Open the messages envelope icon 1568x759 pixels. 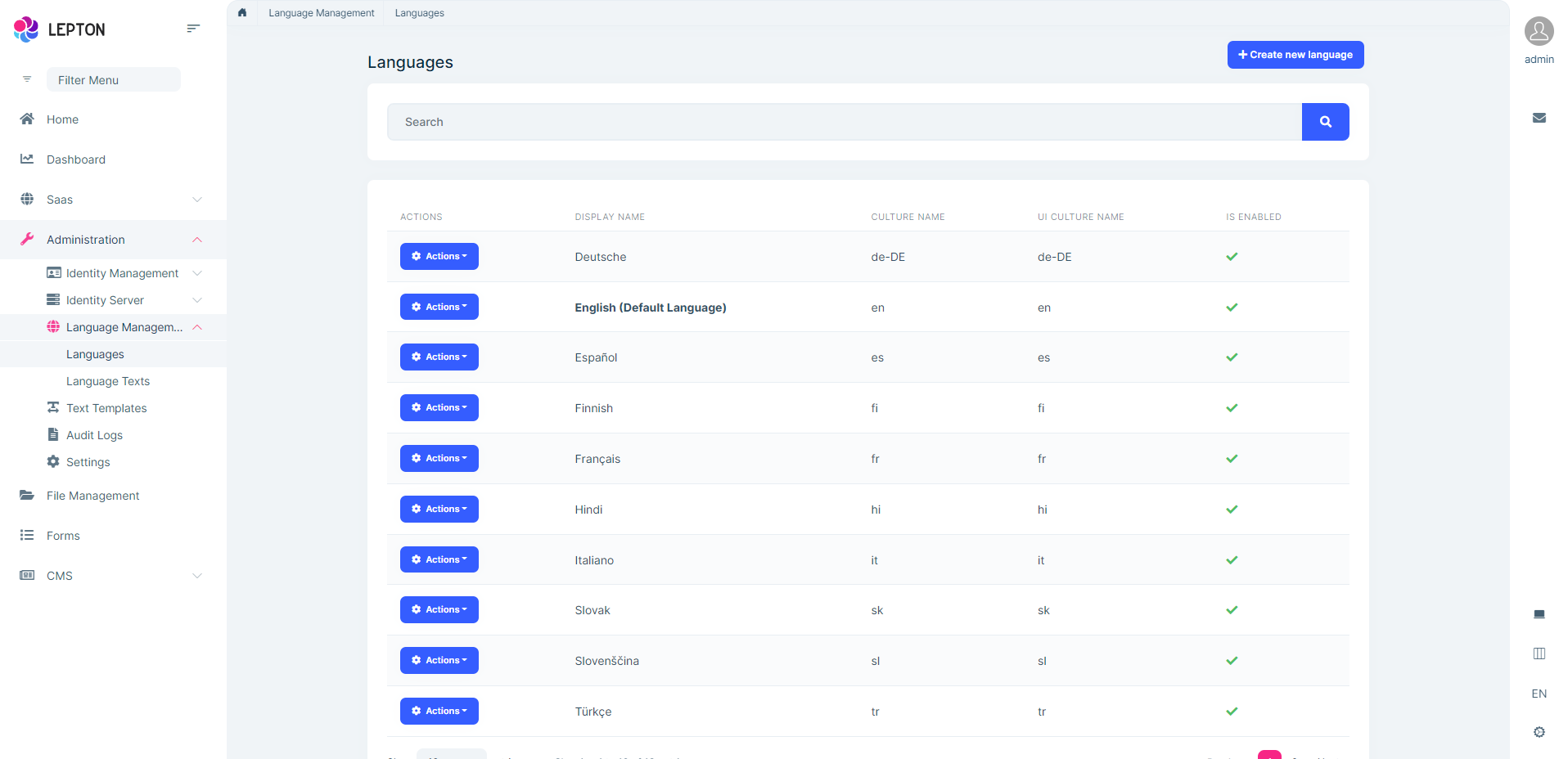tap(1539, 118)
